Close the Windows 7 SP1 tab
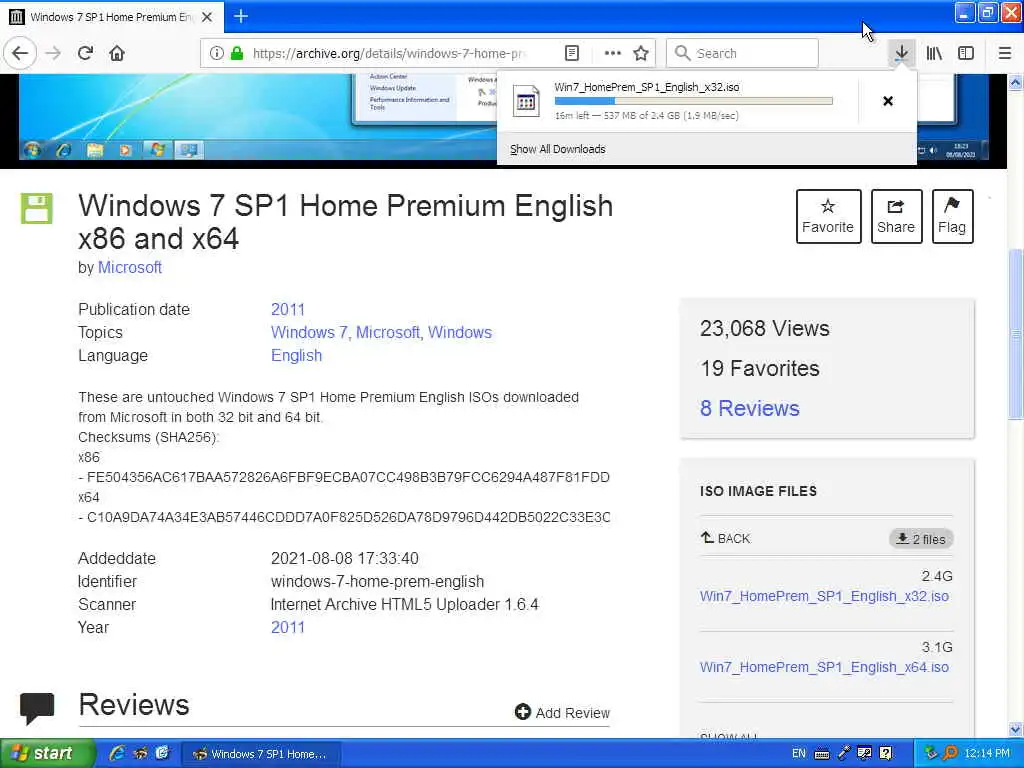This screenshot has width=1024, height=768. tap(207, 17)
